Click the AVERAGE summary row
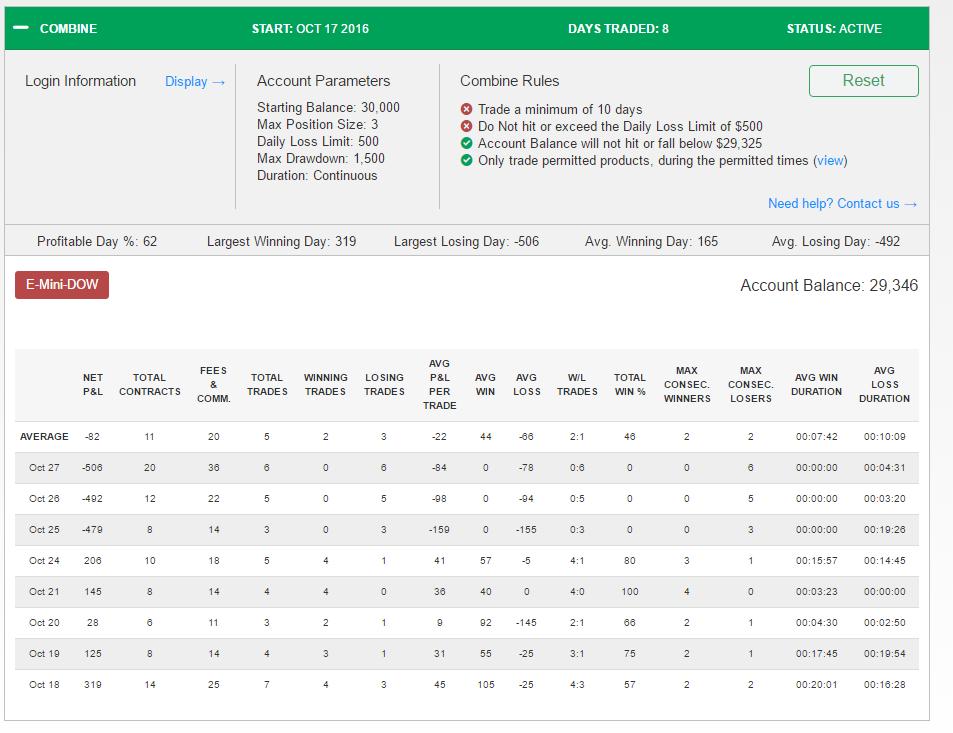This screenshot has width=953, height=733. pos(467,437)
